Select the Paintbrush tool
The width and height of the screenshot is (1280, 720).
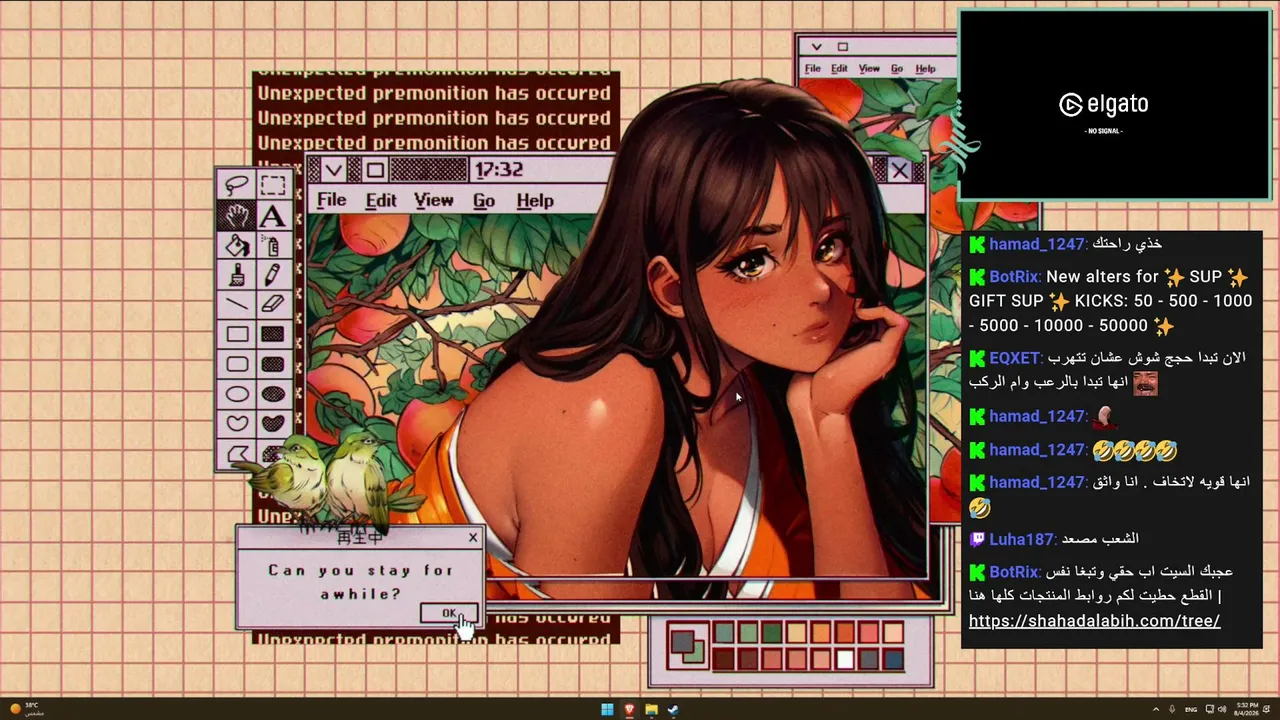(x=237, y=275)
